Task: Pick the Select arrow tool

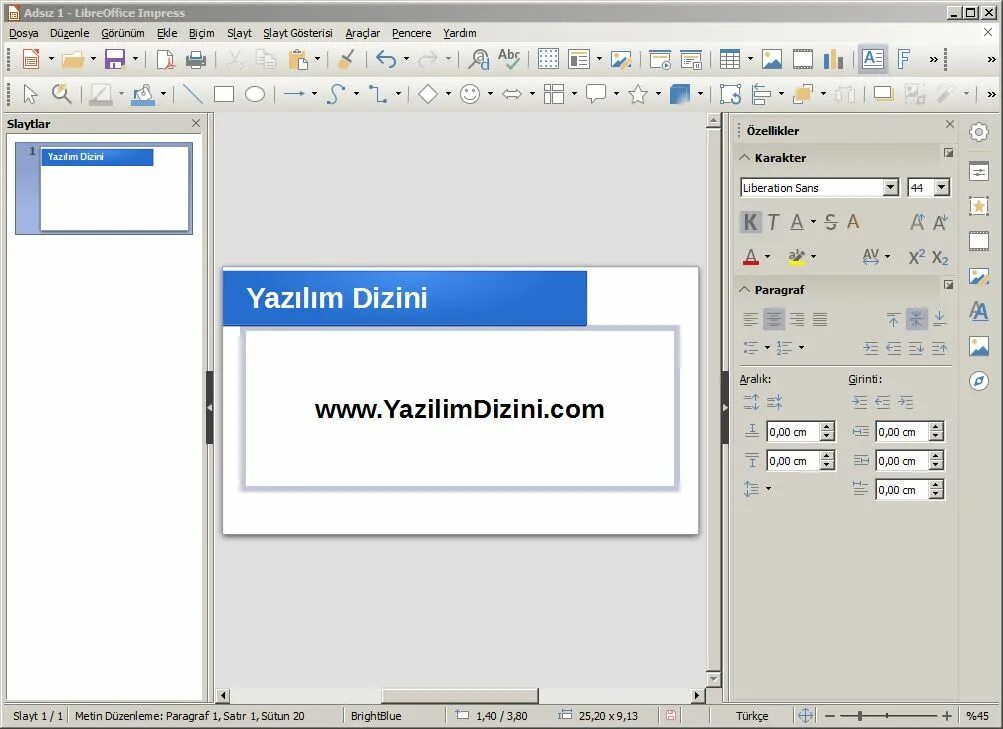Action: (30, 95)
